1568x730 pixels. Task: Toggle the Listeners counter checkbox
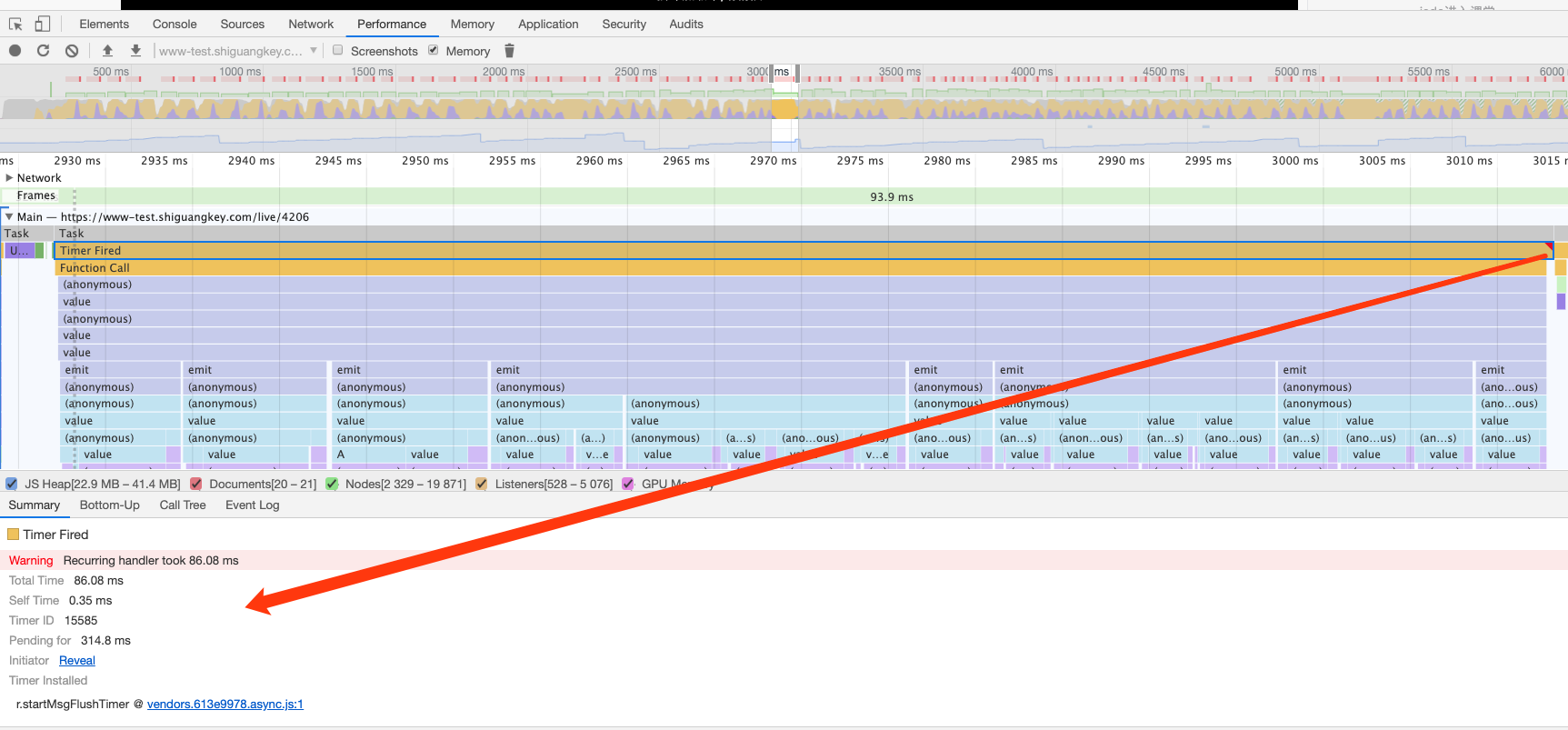482,484
